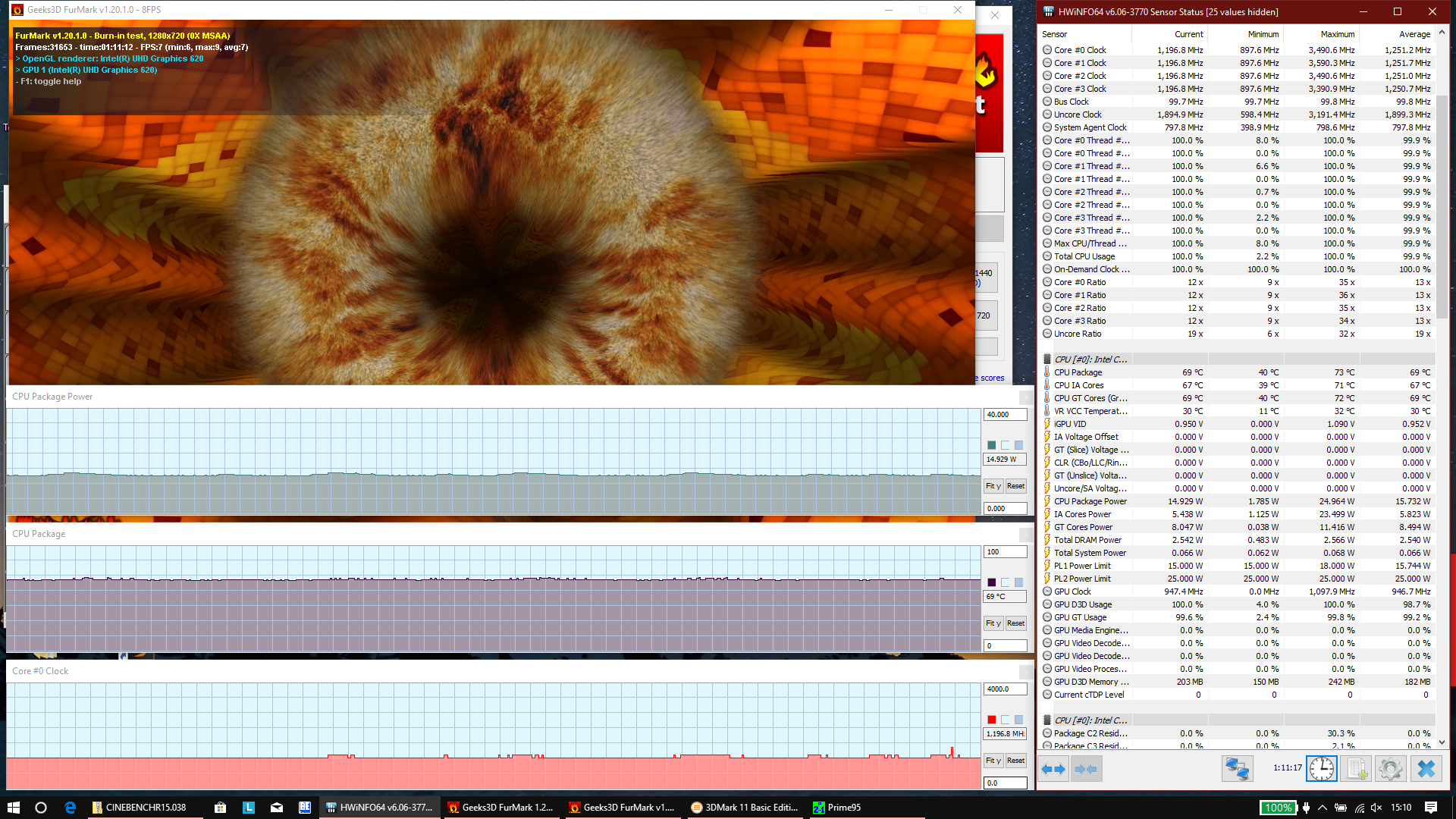Click the blue X close sensors icon
This screenshot has height=819, width=1456.
point(1426,769)
